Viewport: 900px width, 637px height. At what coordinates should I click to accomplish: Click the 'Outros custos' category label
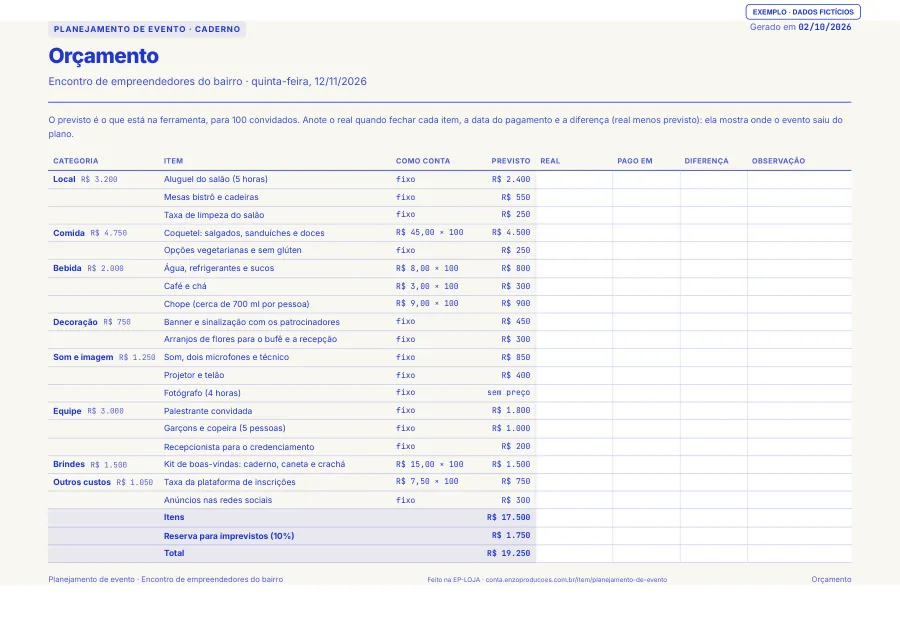pyautogui.click(x=82, y=483)
